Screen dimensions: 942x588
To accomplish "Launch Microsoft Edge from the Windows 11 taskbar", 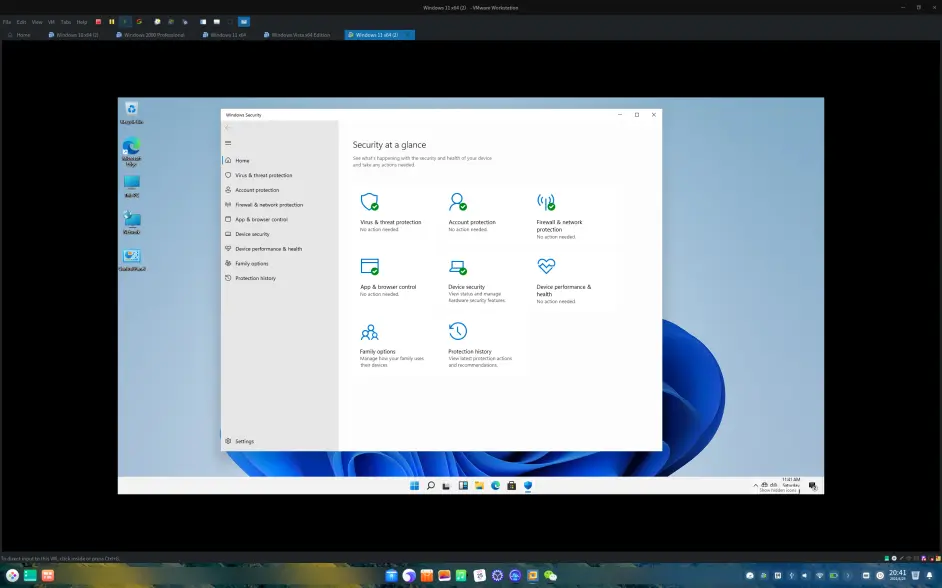I will click(496, 485).
